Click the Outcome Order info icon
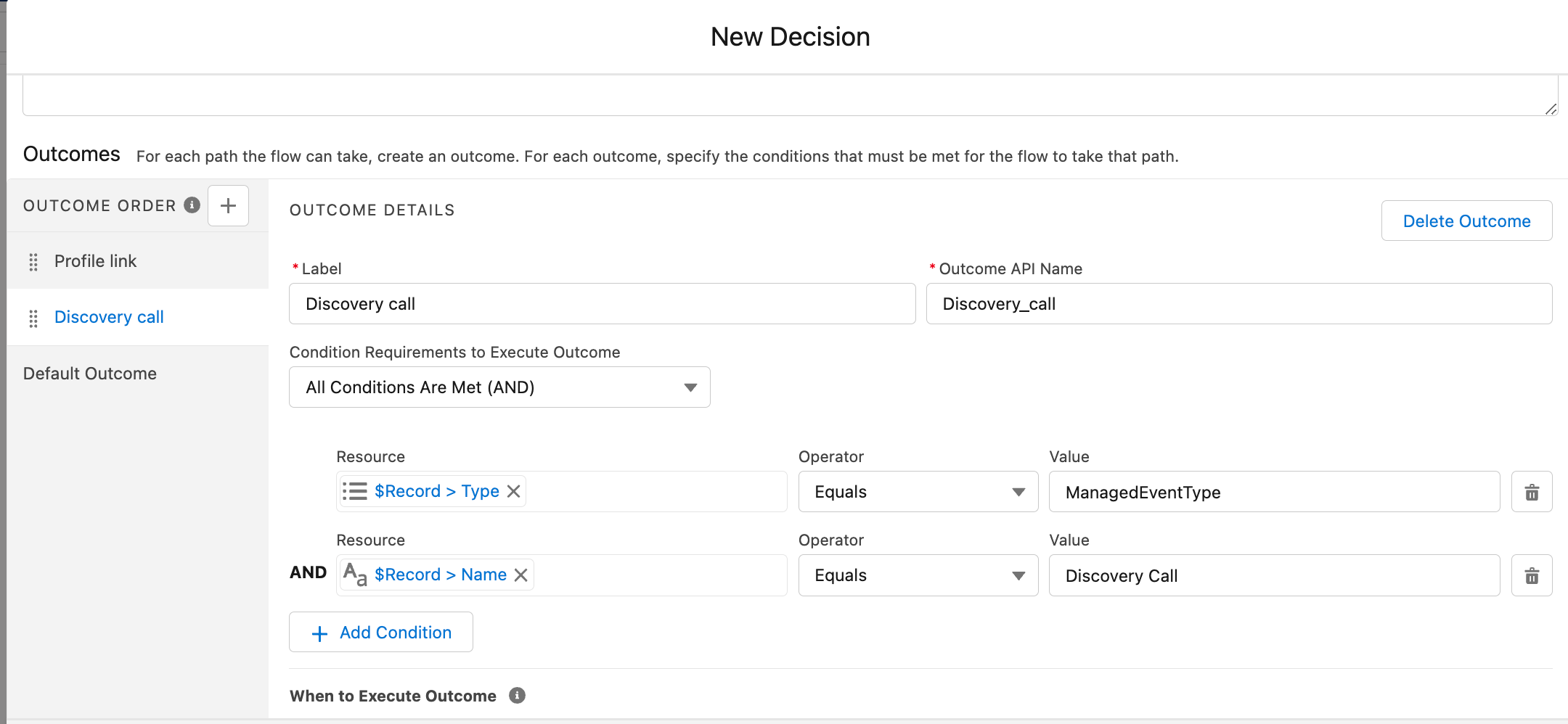Viewport: 1568px width, 724px height. click(192, 205)
